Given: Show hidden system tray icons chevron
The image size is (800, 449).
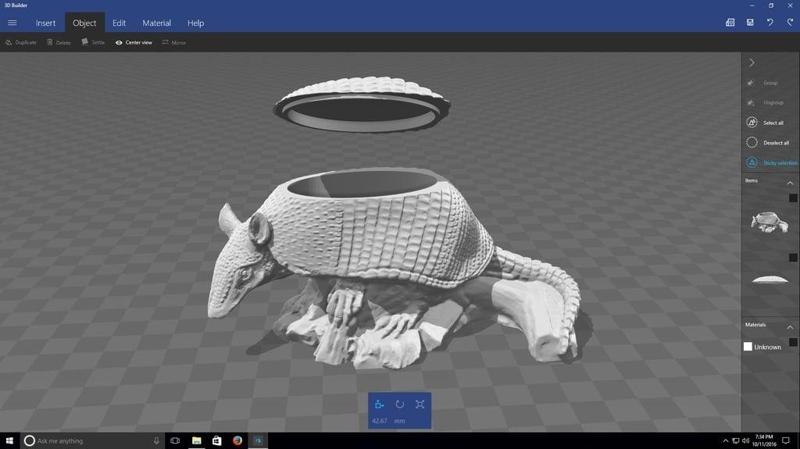Looking at the screenshot, I should click(x=726, y=441).
